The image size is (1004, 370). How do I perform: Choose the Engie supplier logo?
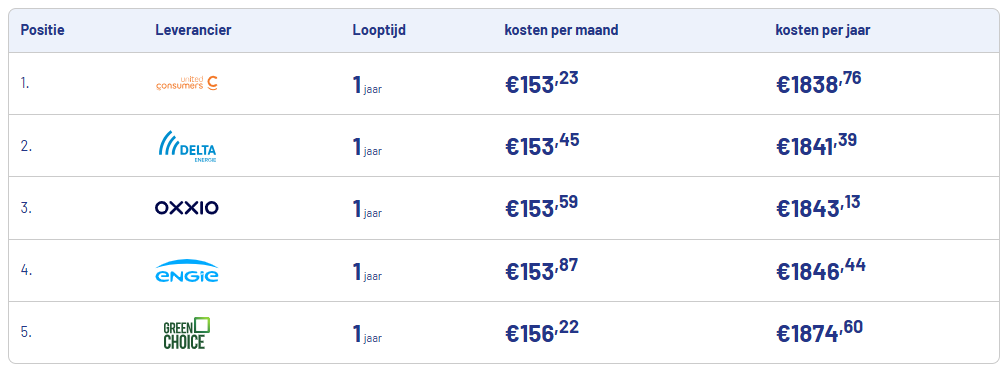coord(186,271)
